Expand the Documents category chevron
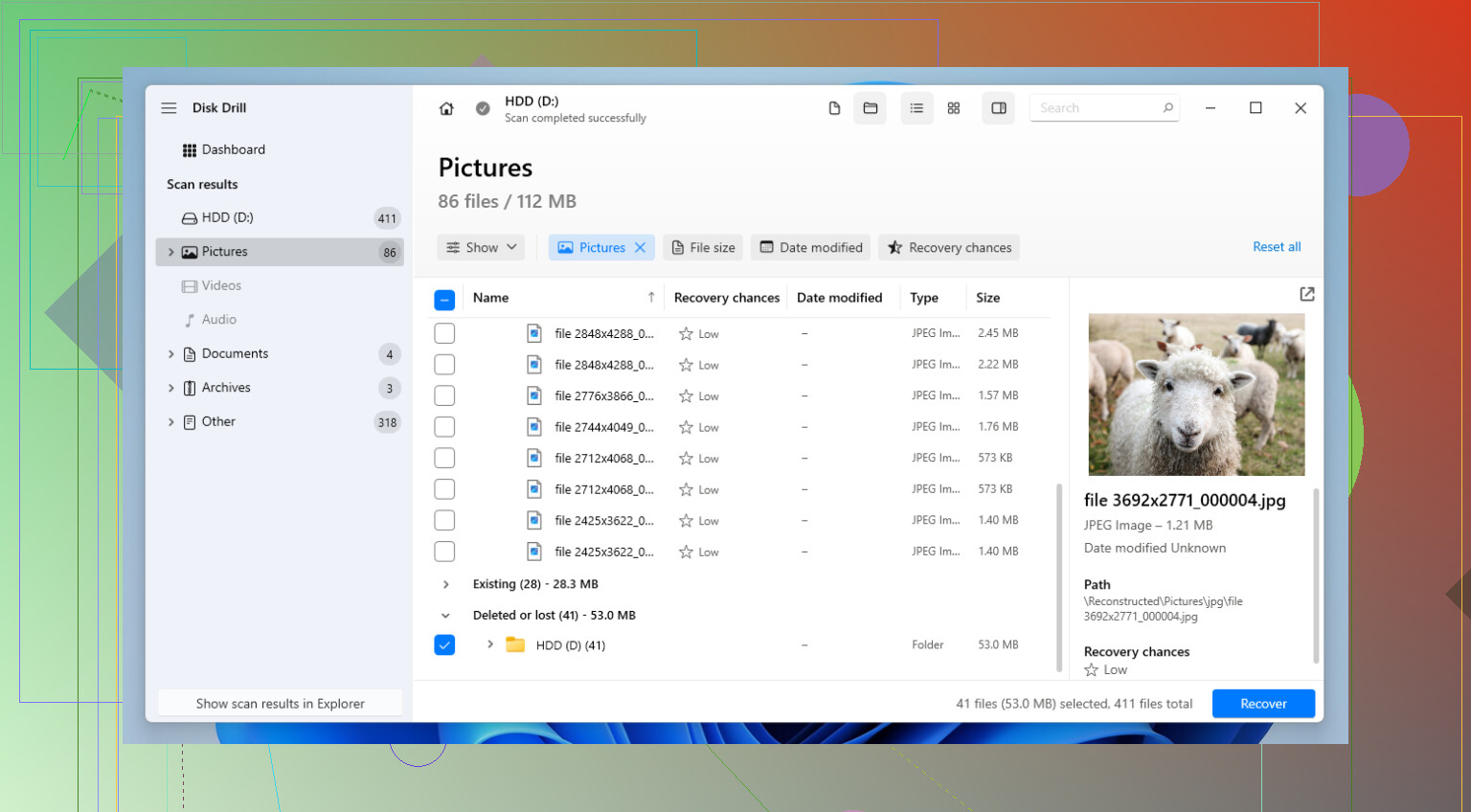The height and width of the screenshot is (812, 1471). click(x=170, y=354)
